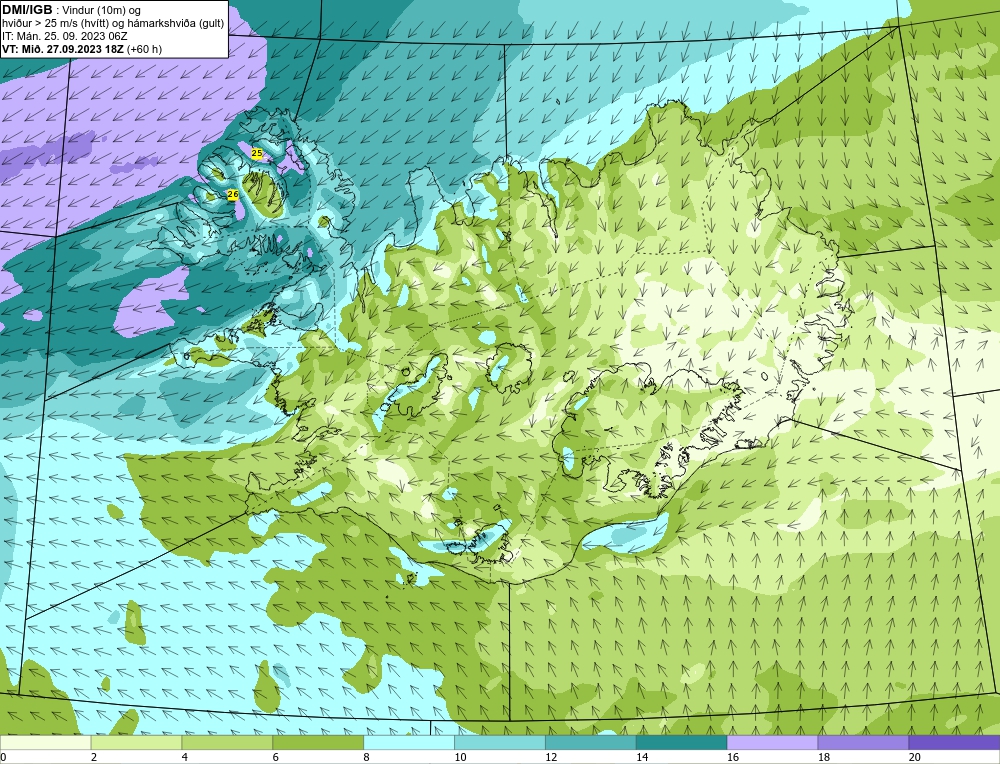Click the 'Vindur (10m) og' text

103,10
